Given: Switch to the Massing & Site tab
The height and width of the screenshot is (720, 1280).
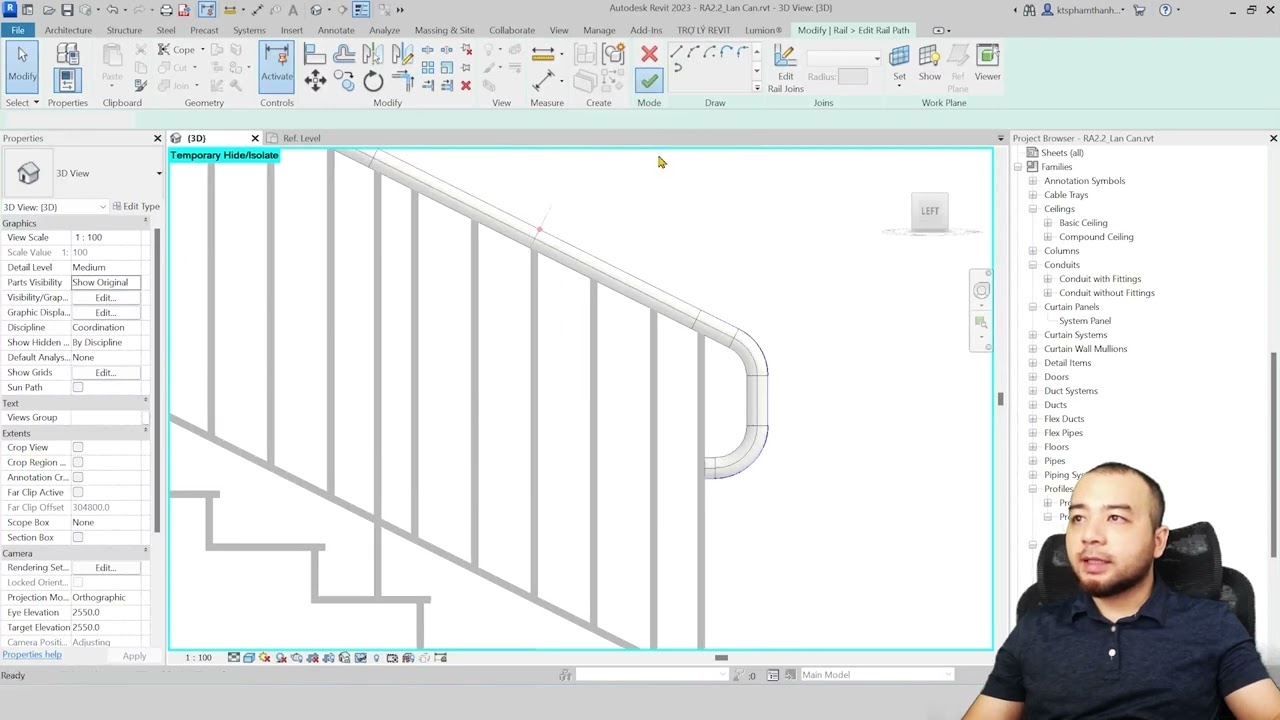Looking at the screenshot, I should click(x=444, y=30).
